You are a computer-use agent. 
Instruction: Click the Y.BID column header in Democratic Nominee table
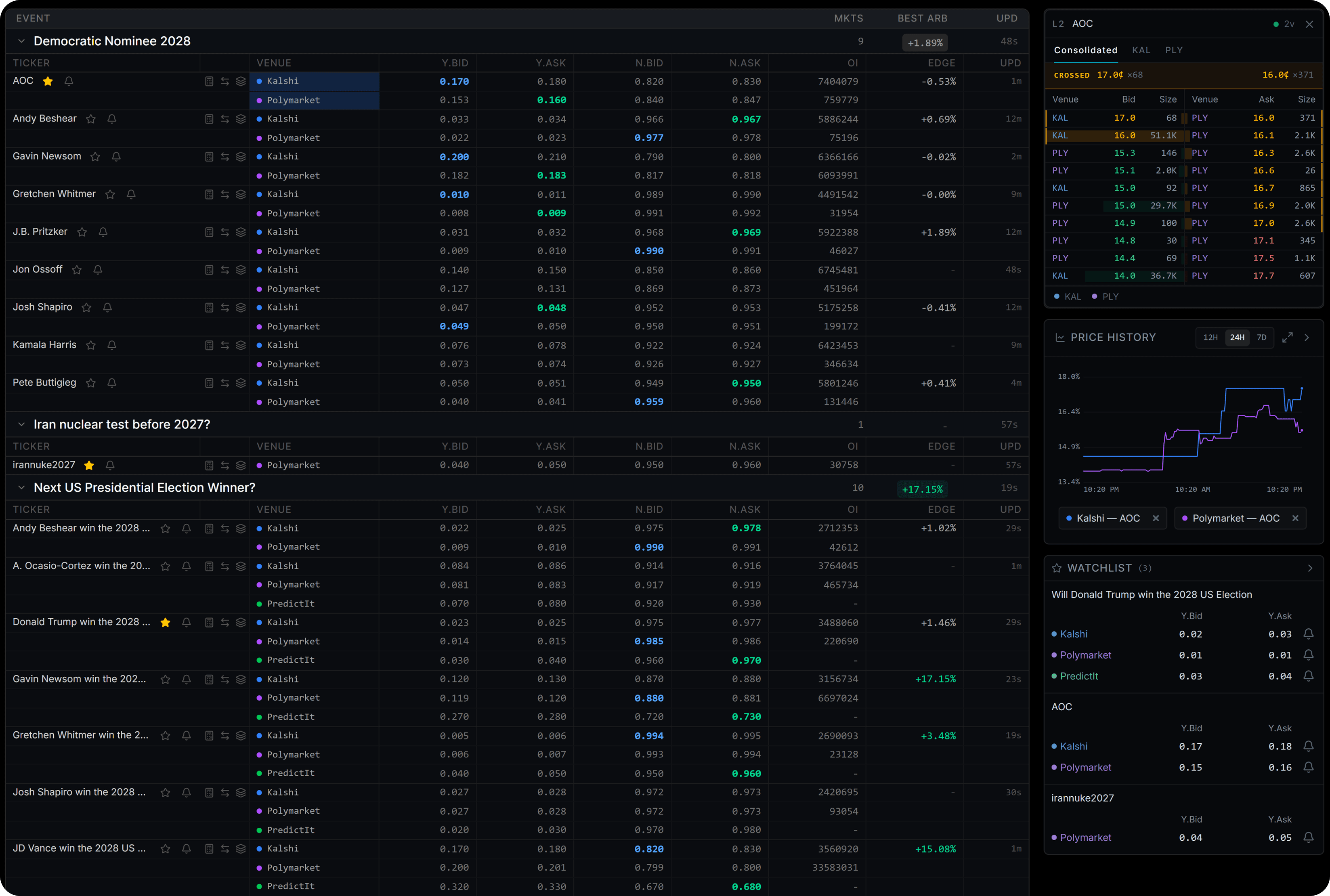click(x=455, y=63)
